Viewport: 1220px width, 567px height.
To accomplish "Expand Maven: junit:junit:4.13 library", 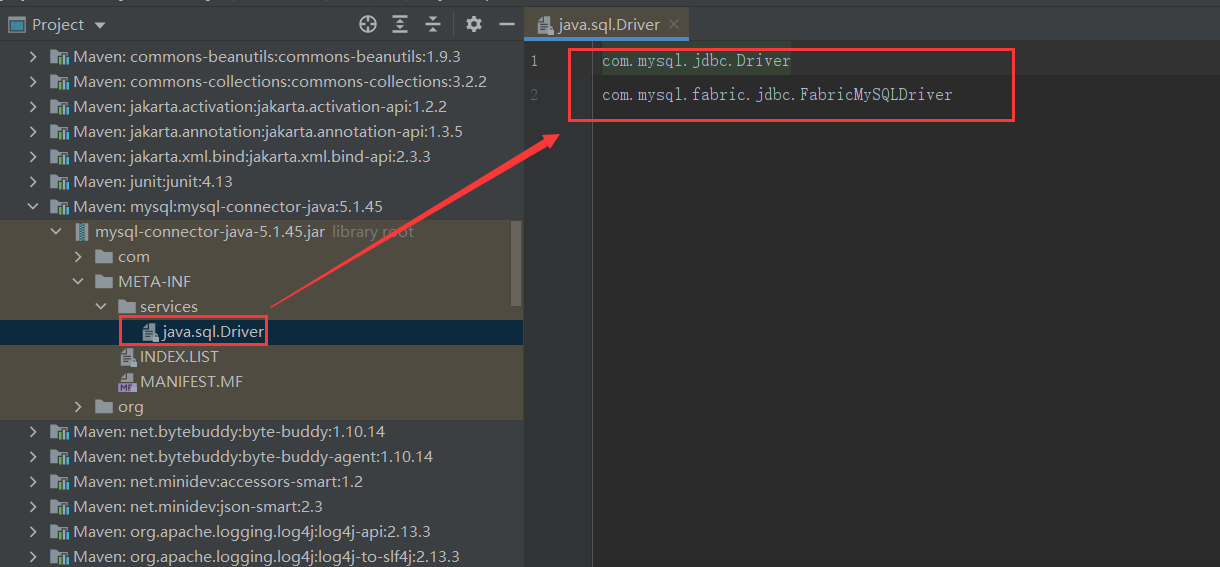I will point(34,181).
